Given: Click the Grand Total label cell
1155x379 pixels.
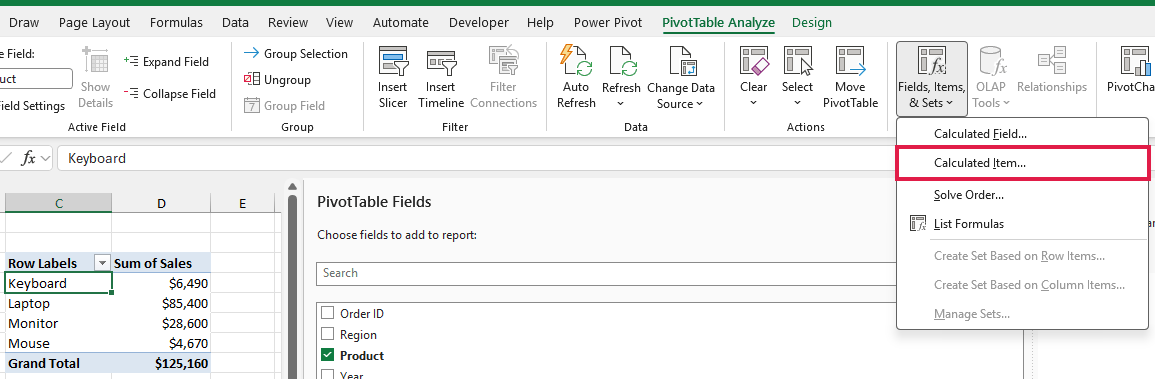Looking at the screenshot, I should pos(58,363).
